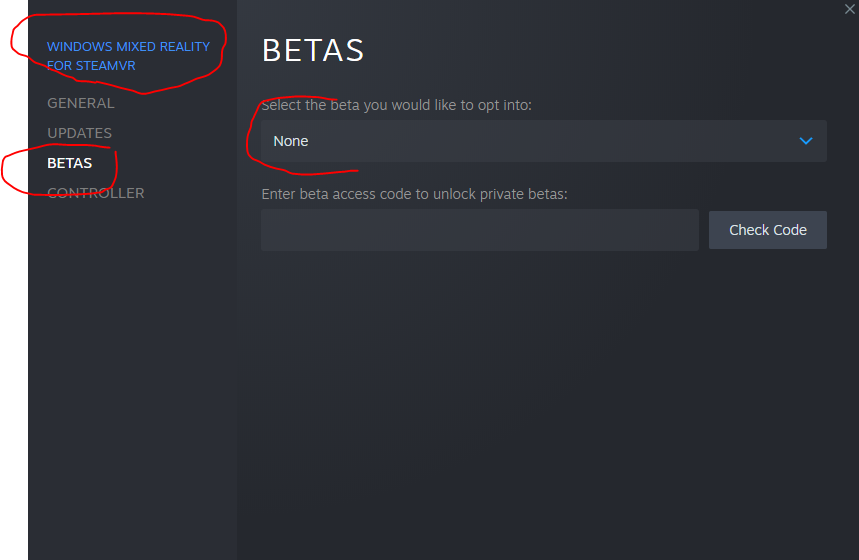Click the large BETAS page heading
This screenshot has height=560, width=859.
313,50
